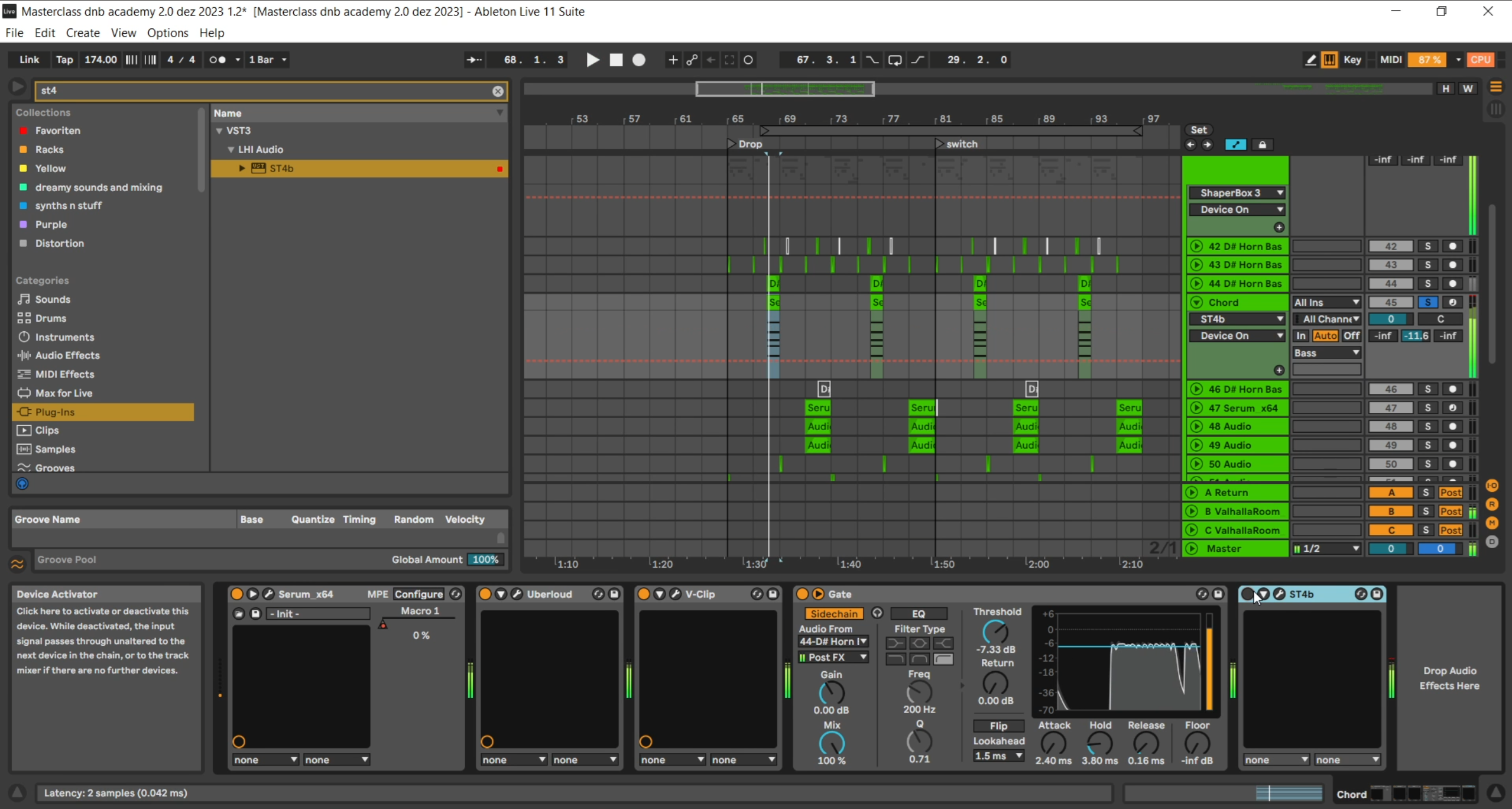1512x809 pixels.
Task: Click the Loop switch icon
Action: point(894,60)
